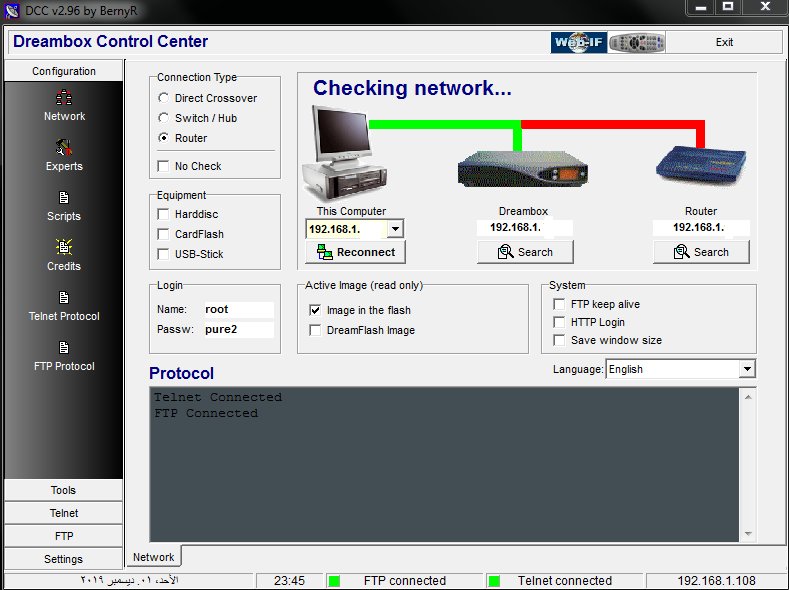This screenshot has height=590, width=789.
Task: Open the Telnet Protocol sidebar icon
Action: [64, 306]
